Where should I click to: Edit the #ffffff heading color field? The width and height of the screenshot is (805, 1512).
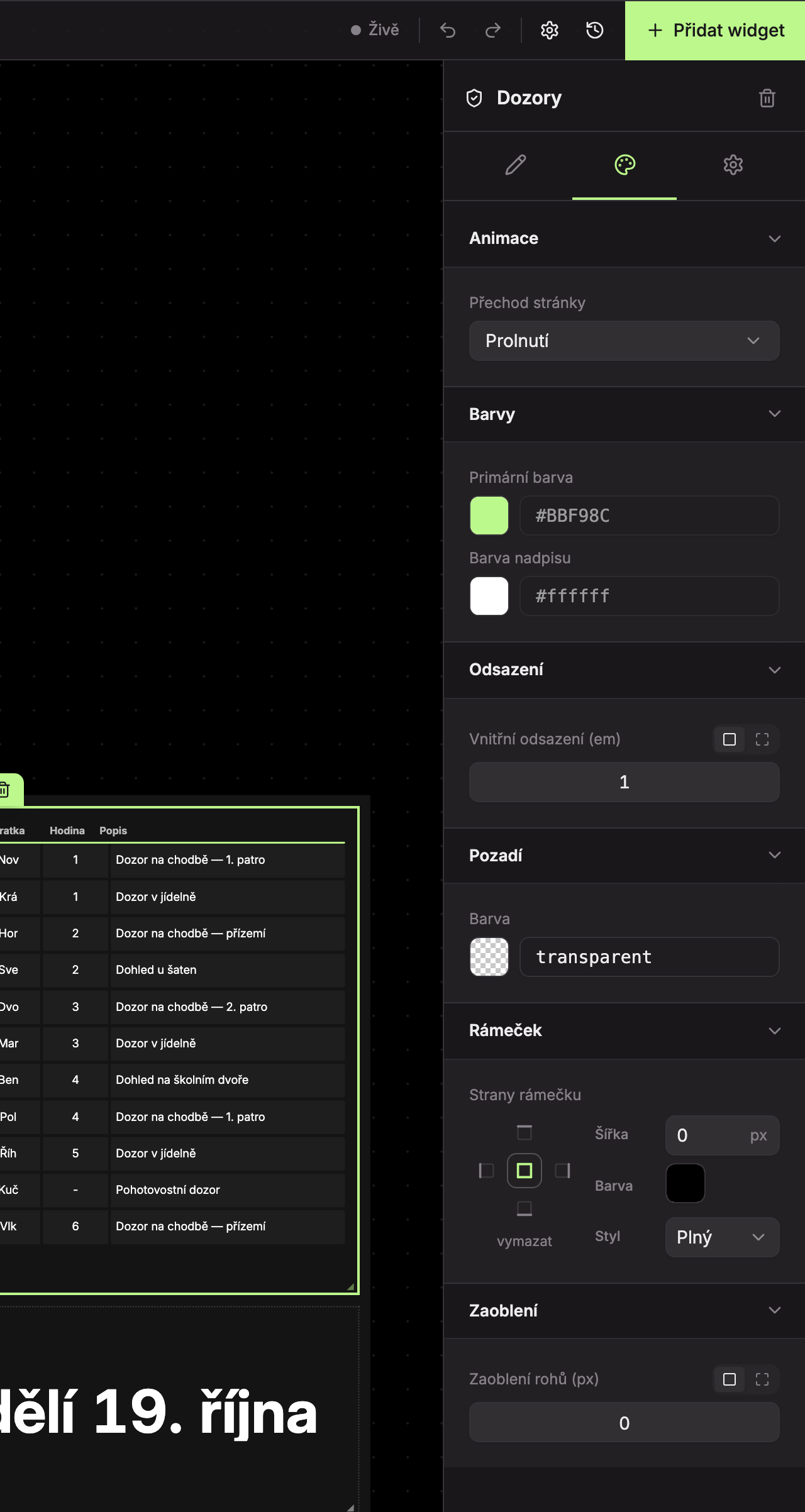[x=650, y=596]
